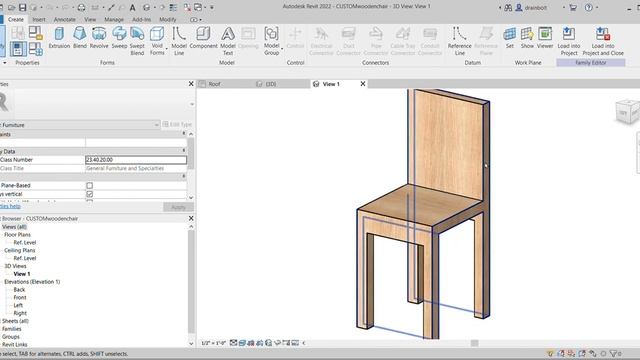The height and width of the screenshot is (360, 640).
Task: Open the Modify ribbon tab
Action: coord(167,20)
